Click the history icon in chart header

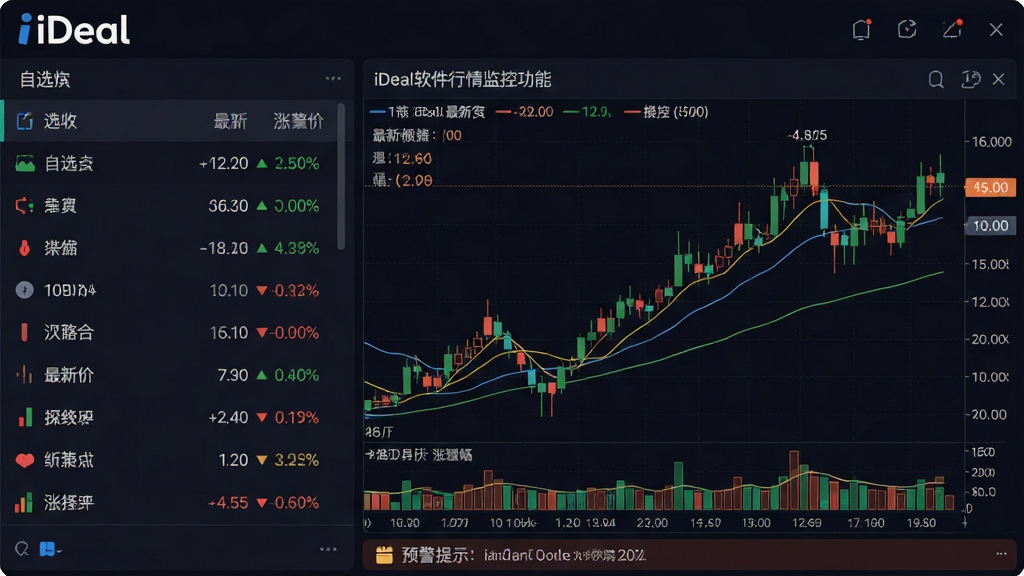coord(970,80)
